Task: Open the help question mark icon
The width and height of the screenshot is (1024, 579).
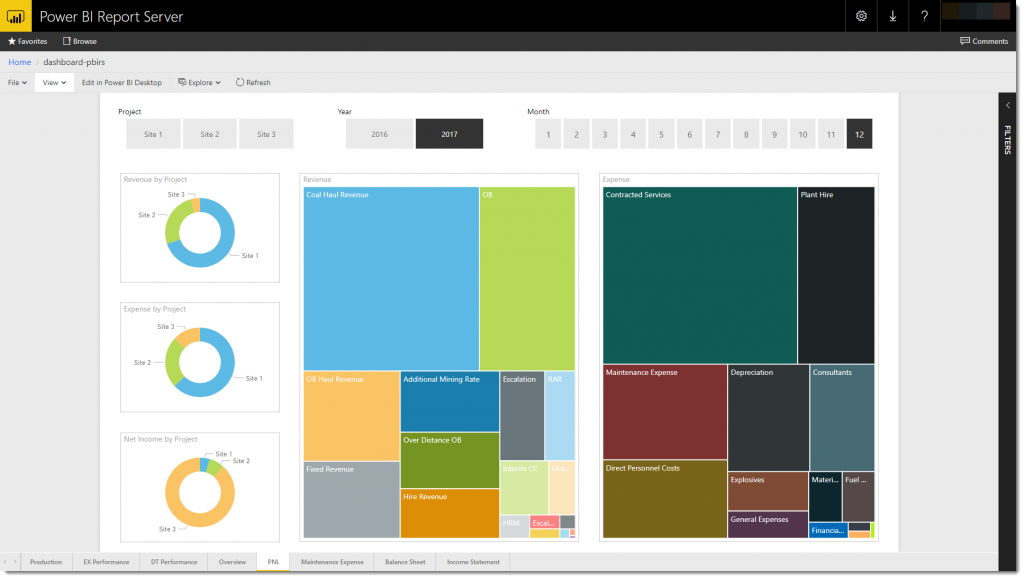Action: tap(925, 16)
